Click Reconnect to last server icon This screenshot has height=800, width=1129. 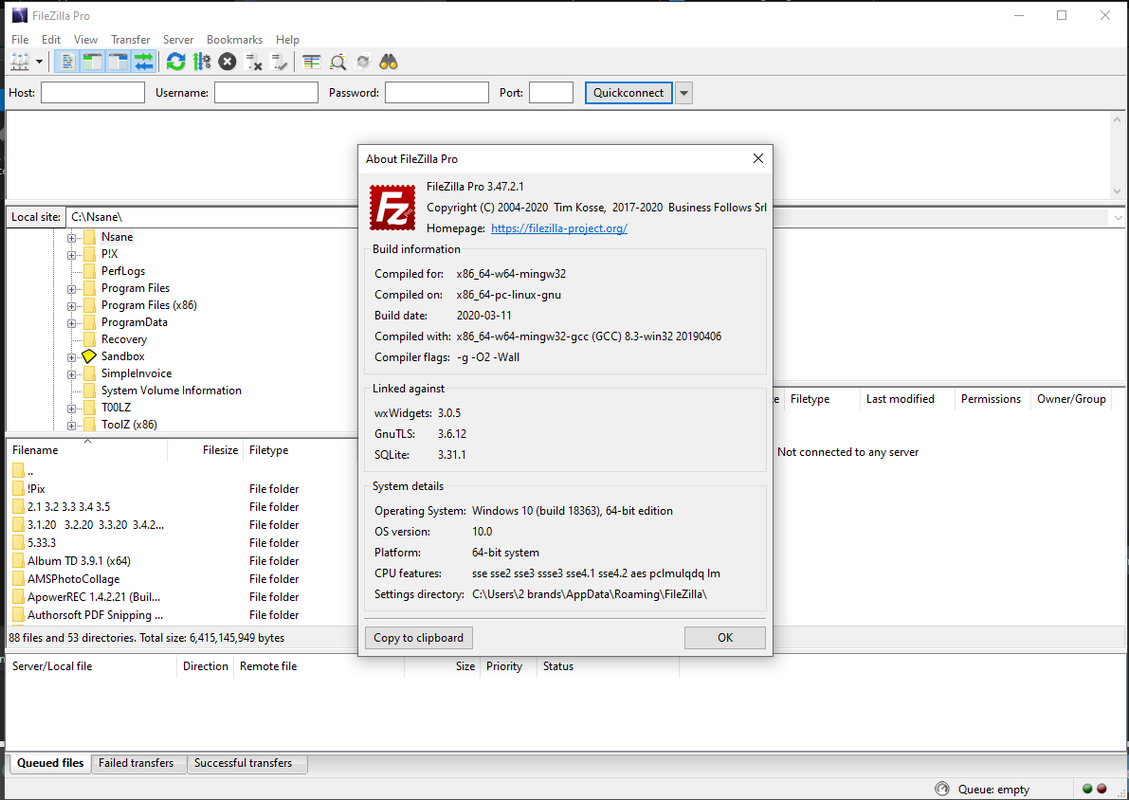[x=279, y=62]
